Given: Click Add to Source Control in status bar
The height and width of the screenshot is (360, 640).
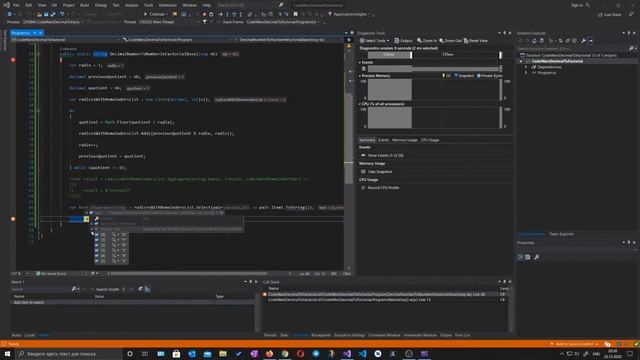Looking at the screenshot, I should tap(574, 344).
